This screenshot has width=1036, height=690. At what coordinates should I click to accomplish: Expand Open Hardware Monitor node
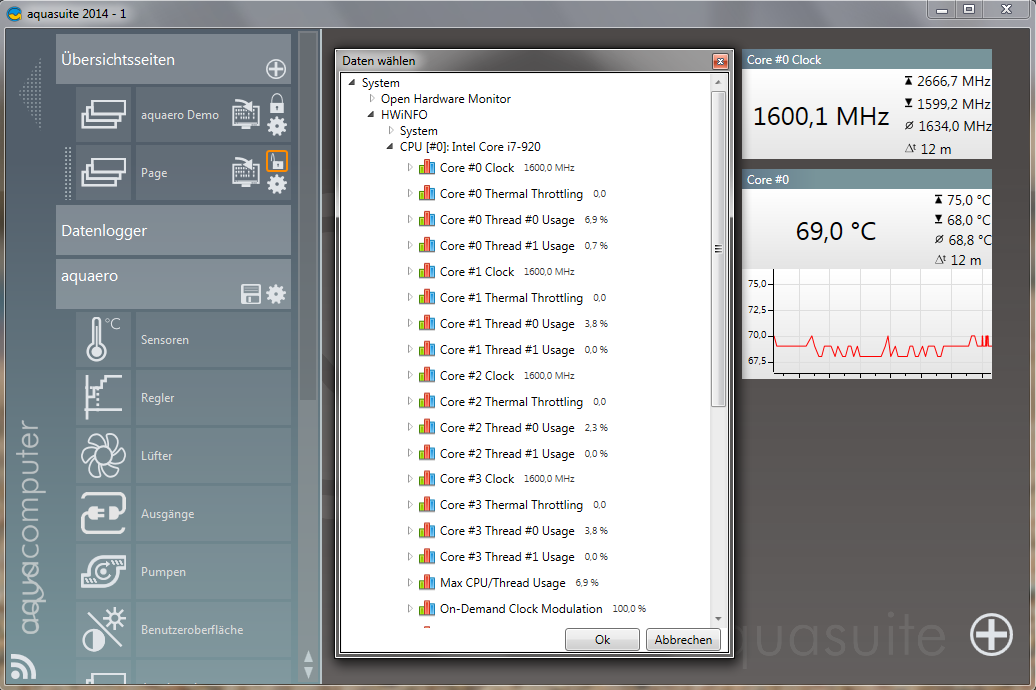point(372,98)
